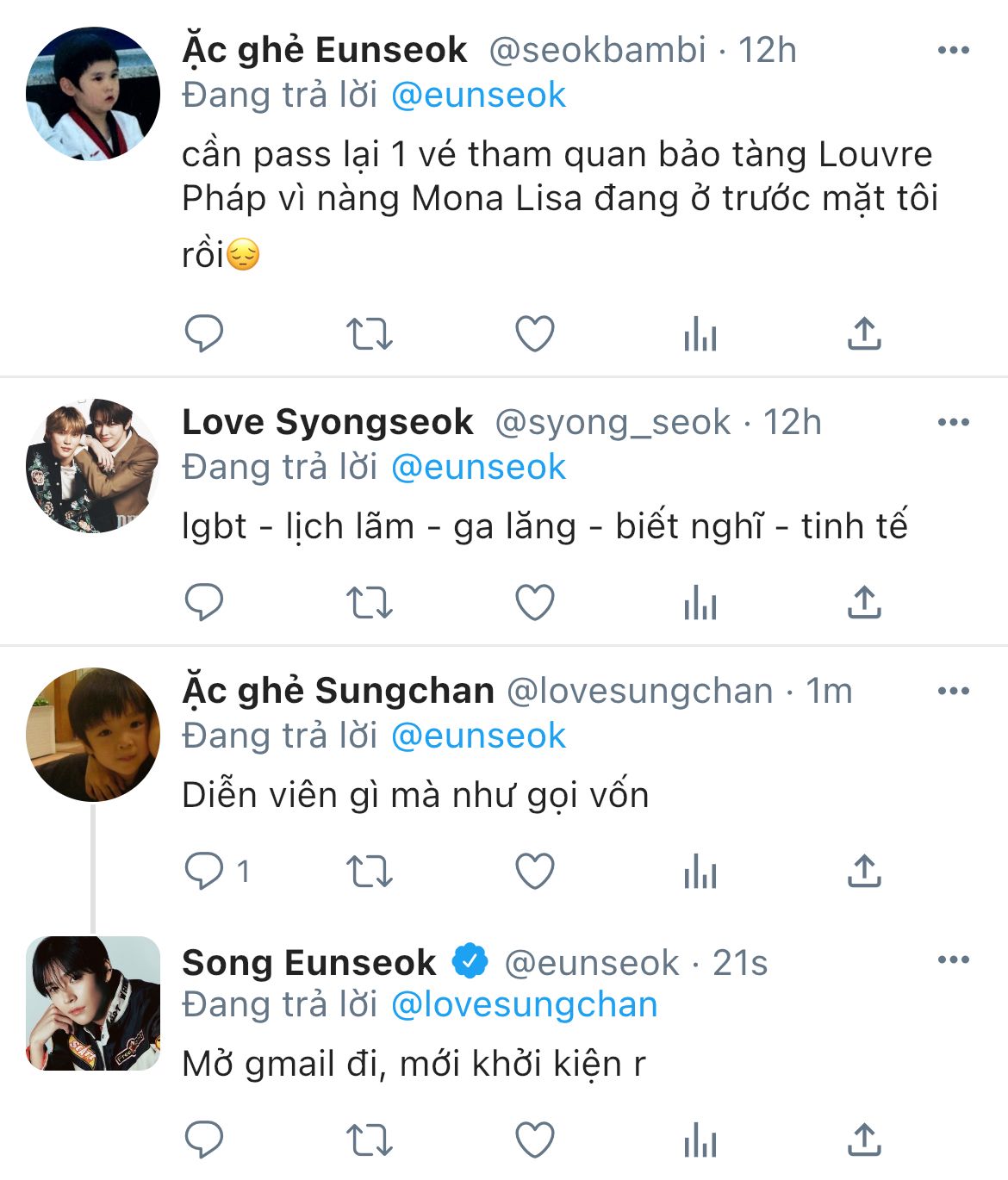This screenshot has height=1180, width=1008.
Task: Open Ặc ghẻ Sungchan profile name
Action: 338,691
